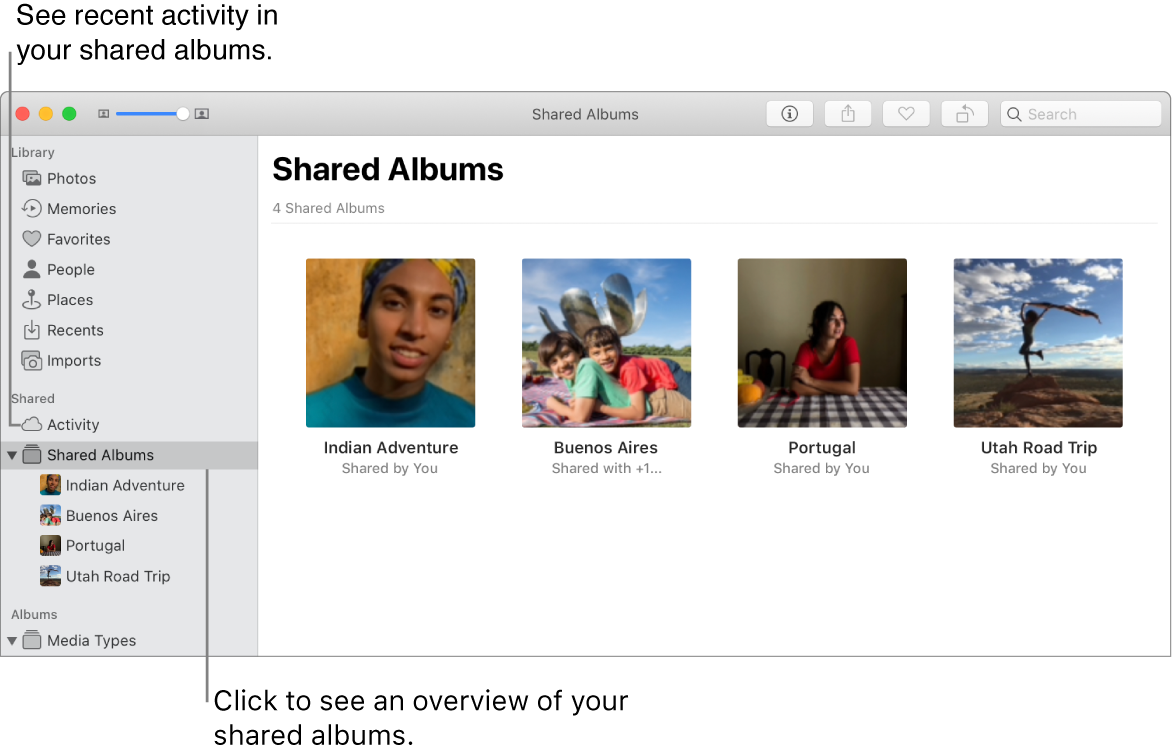Click the magnifier icon in Search
The height and width of the screenshot is (755, 1173).
point(1014,114)
